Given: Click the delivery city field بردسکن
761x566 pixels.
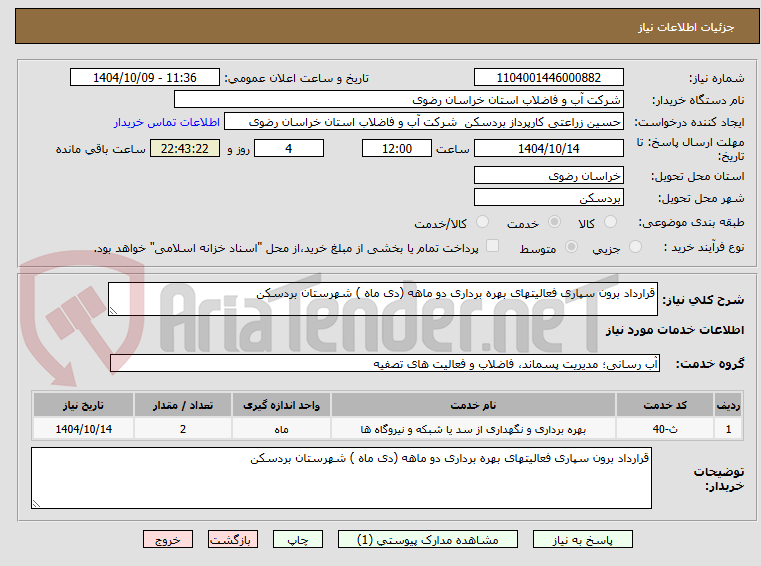Looking at the screenshot, I should click(x=548, y=198).
